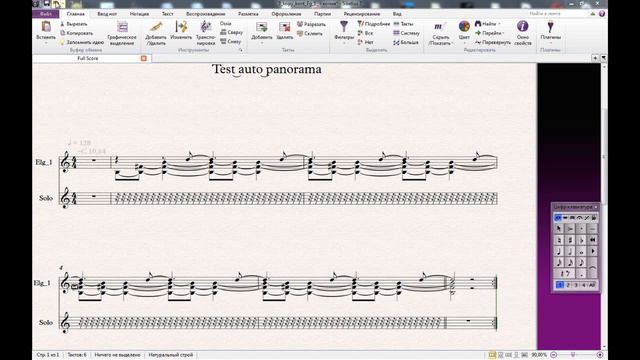Click Перевернуть (flip) item
This screenshot has width=640, height=360.
click(x=493, y=42)
